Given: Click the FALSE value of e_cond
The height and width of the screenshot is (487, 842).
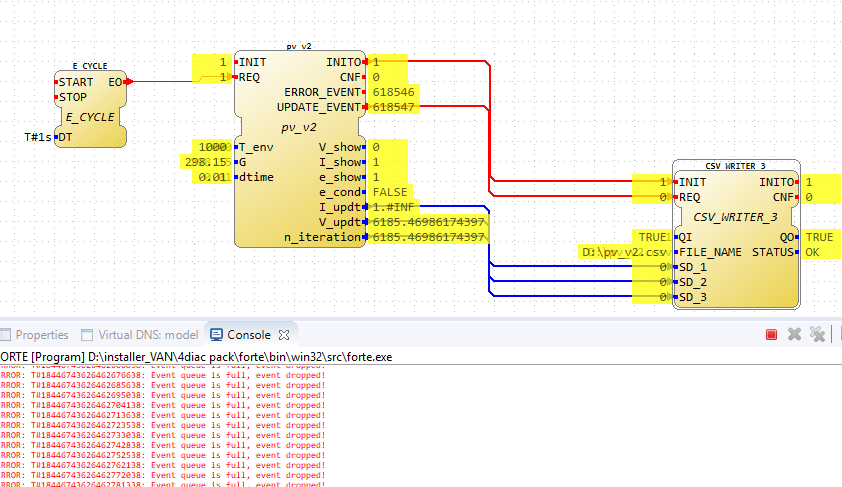Looking at the screenshot, I should 390,192.
